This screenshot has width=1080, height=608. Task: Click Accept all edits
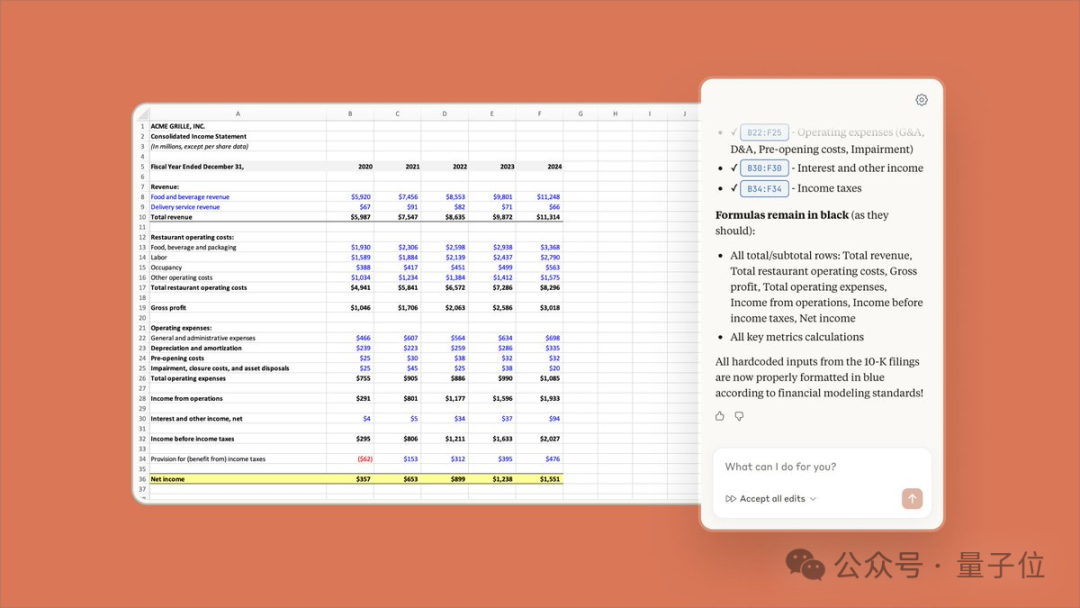(772, 499)
